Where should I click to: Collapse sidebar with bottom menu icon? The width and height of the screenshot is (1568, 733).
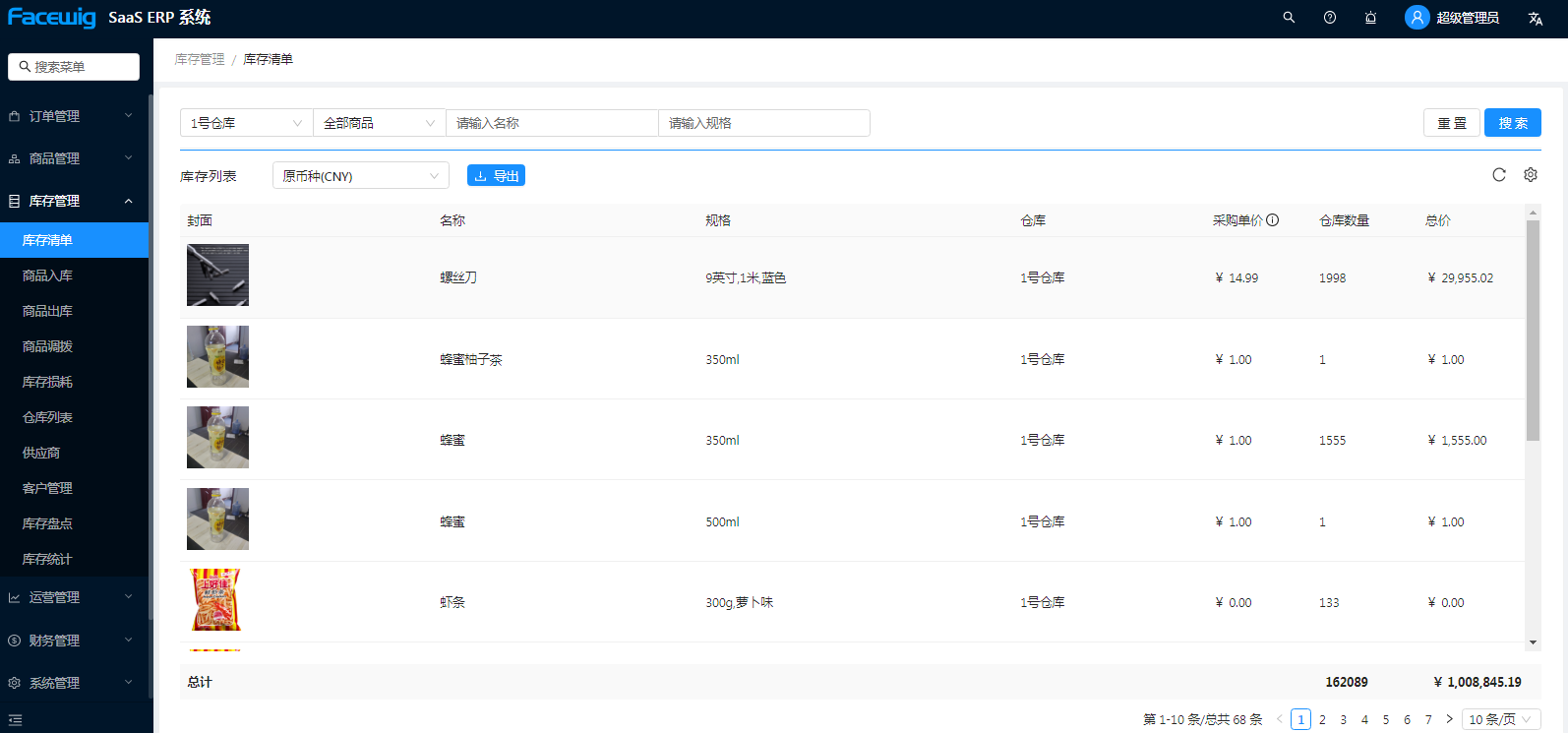(15, 720)
